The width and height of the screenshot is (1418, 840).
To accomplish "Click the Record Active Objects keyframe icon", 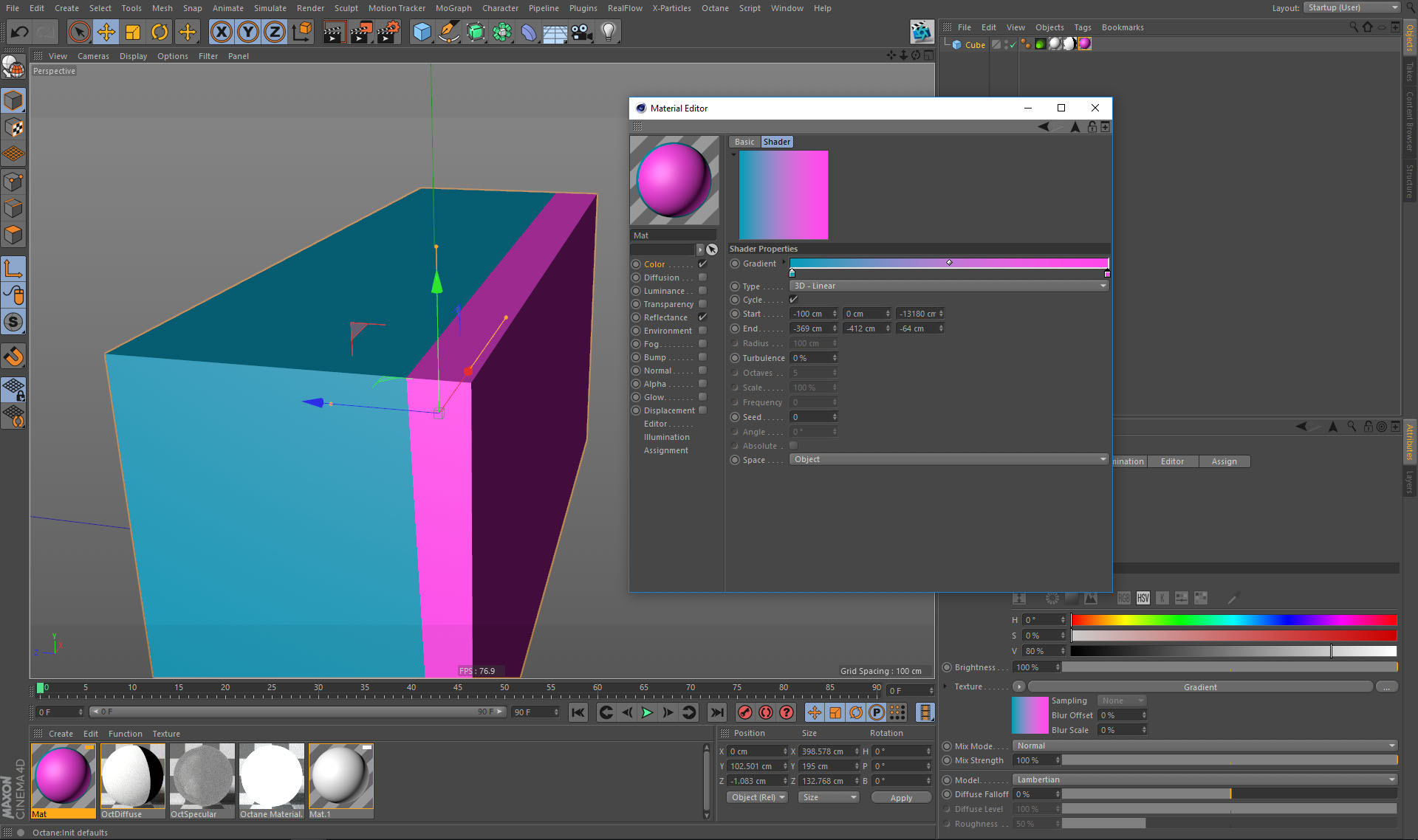I will click(745, 712).
